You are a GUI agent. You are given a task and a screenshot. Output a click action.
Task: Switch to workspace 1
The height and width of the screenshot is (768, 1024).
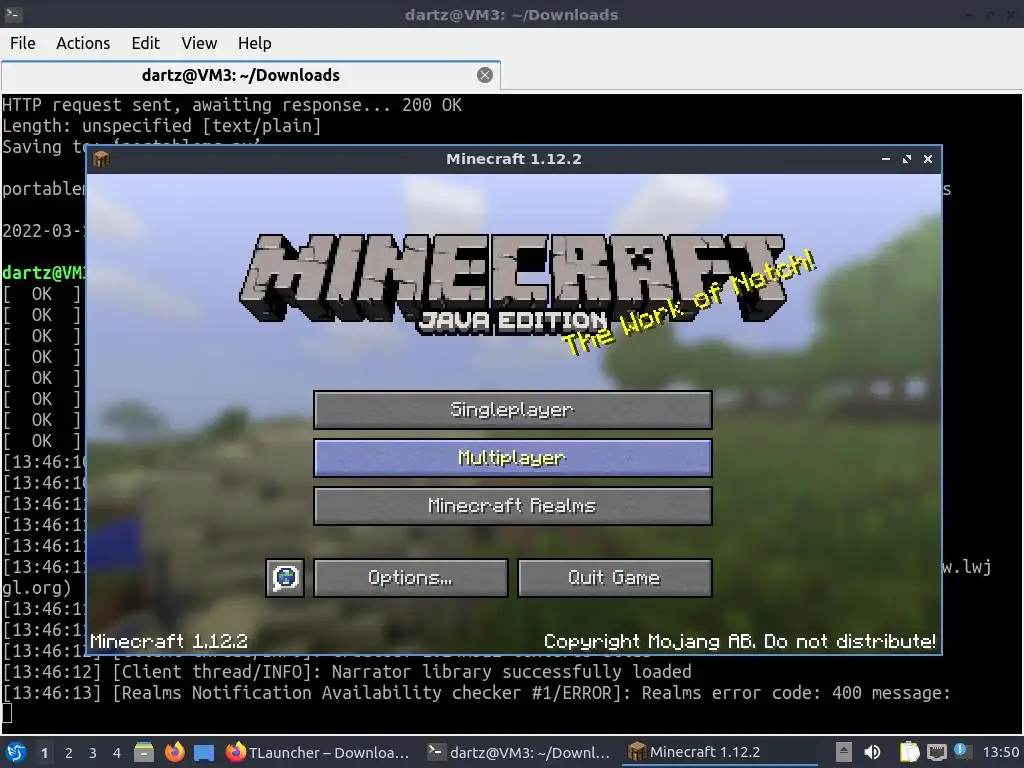[44, 753]
